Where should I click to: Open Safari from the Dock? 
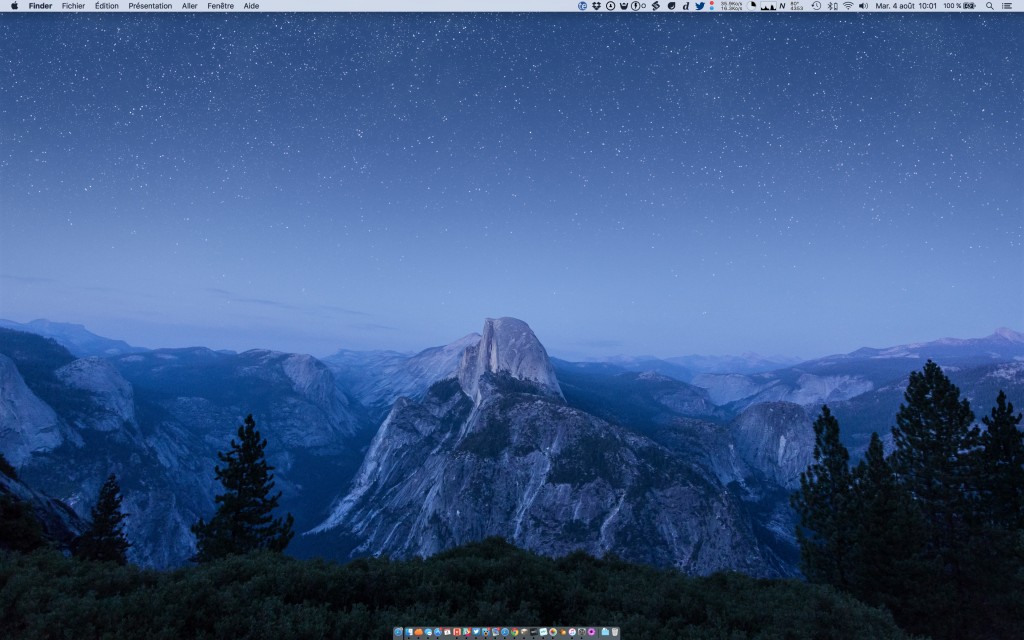pos(505,632)
